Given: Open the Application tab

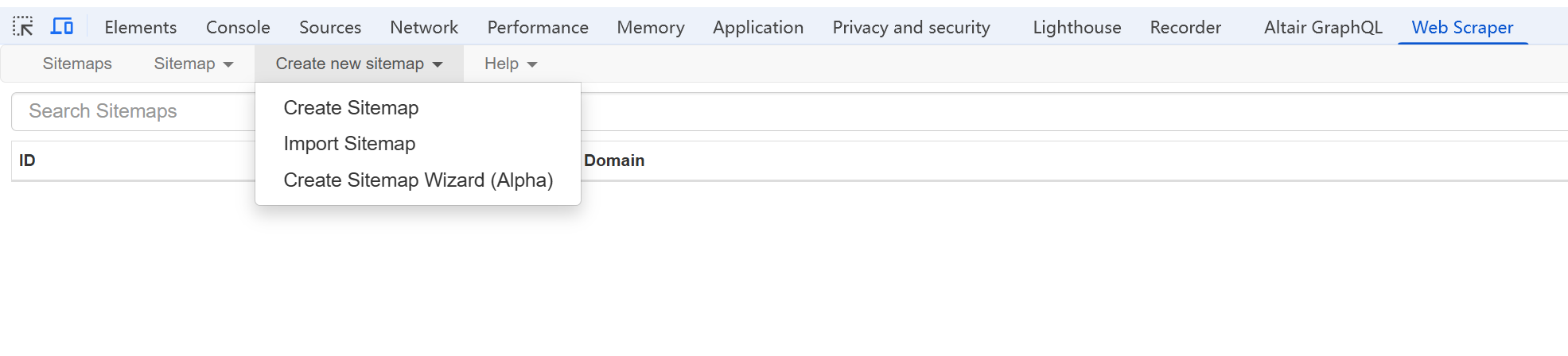Looking at the screenshot, I should tap(758, 27).
